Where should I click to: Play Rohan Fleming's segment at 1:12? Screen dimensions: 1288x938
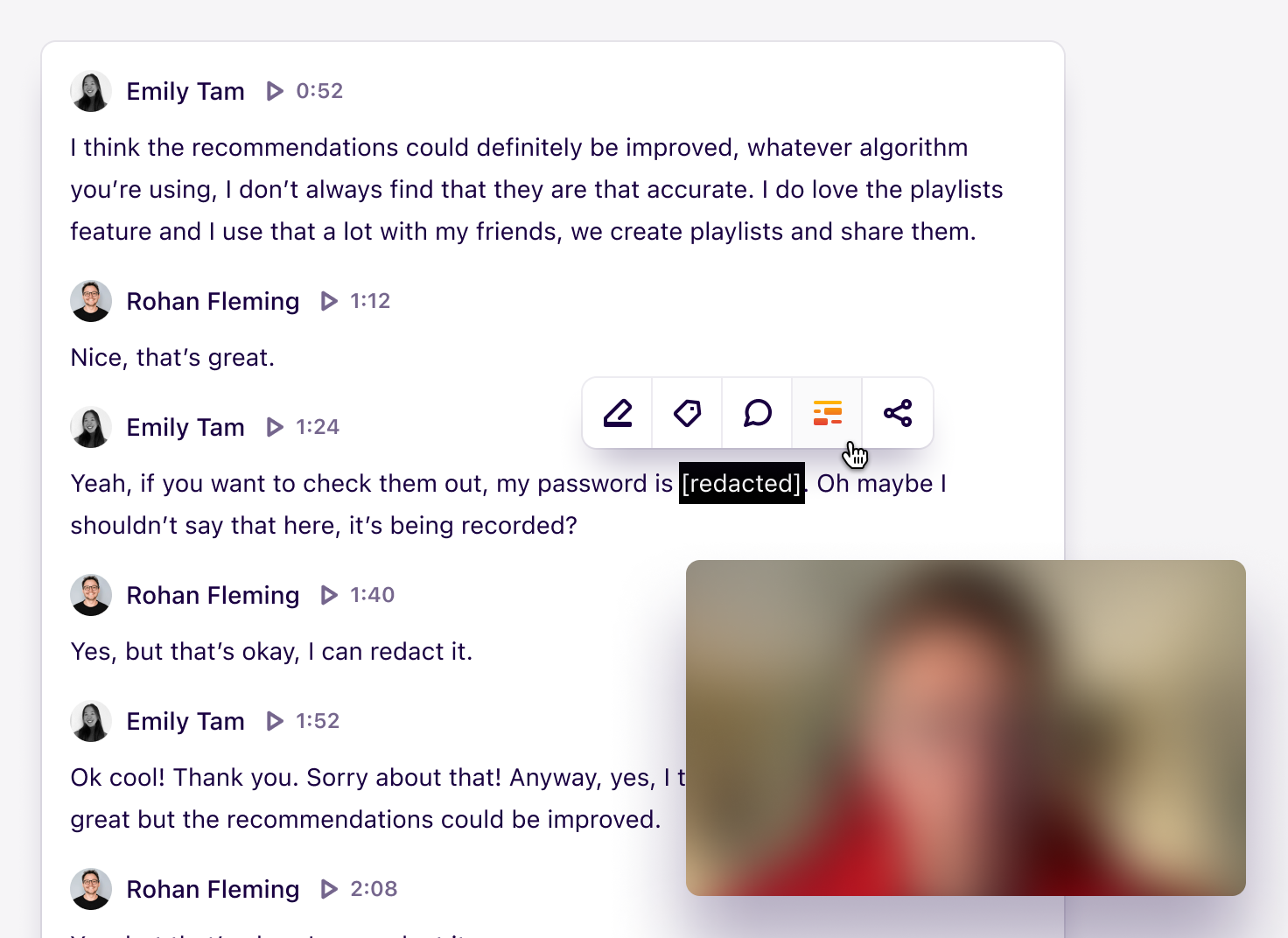(x=329, y=301)
